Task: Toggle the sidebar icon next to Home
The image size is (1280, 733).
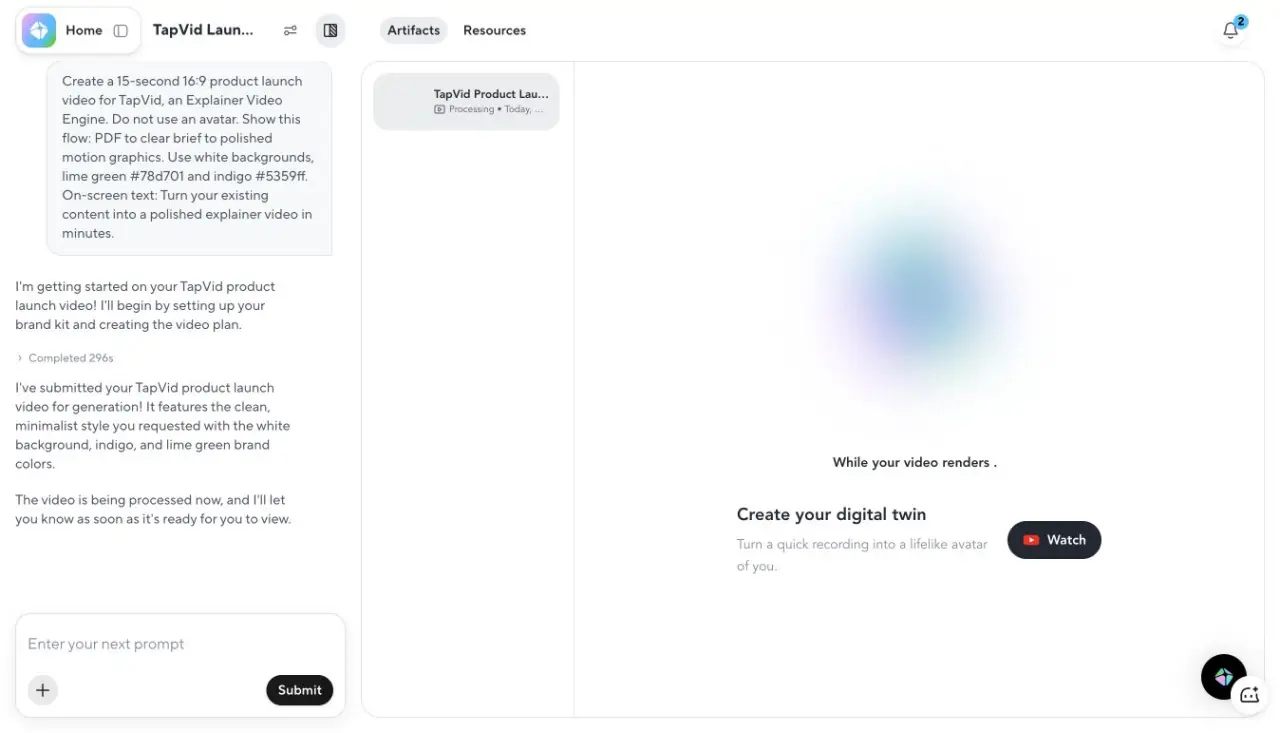Action: (121, 31)
